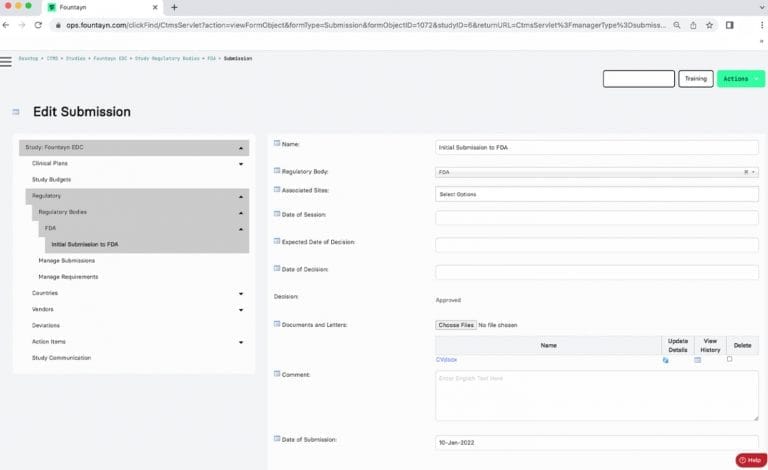Click the Update Details icon for CV.docx

point(665,360)
